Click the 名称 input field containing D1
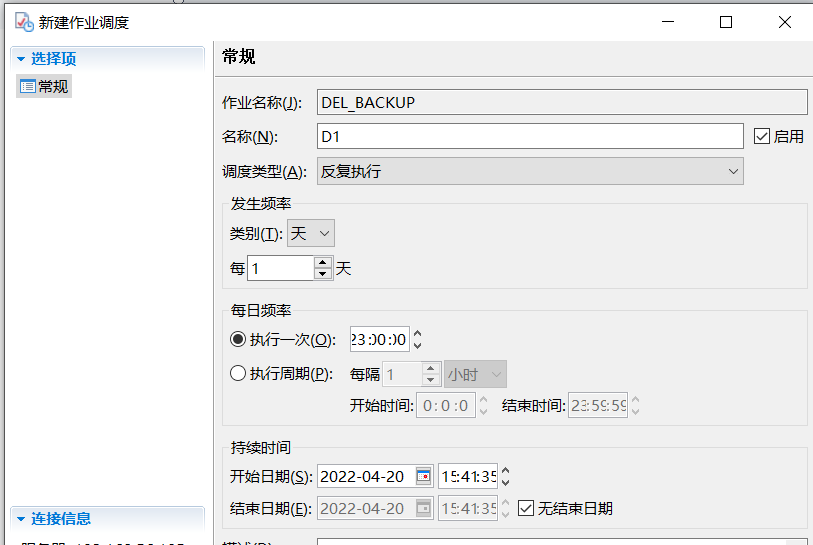The image size is (813, 545). click(530, 136)
